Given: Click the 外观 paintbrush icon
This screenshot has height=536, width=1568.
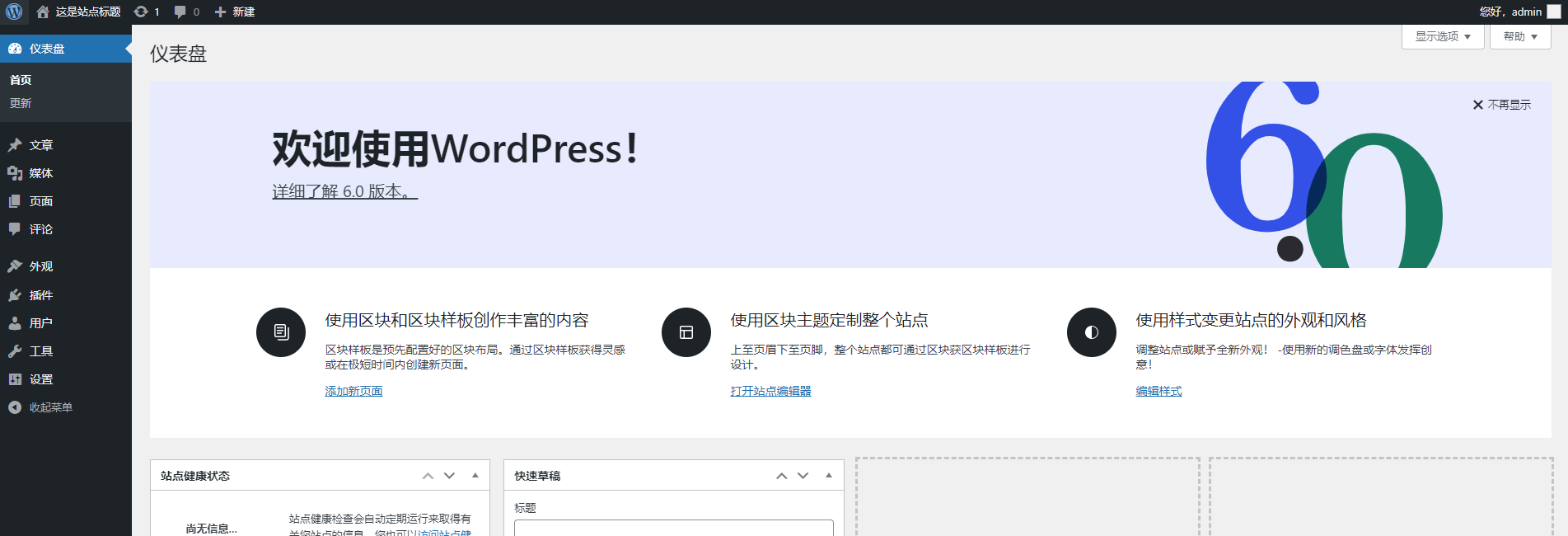Looking at the screenshot, I should coord(15,266).
